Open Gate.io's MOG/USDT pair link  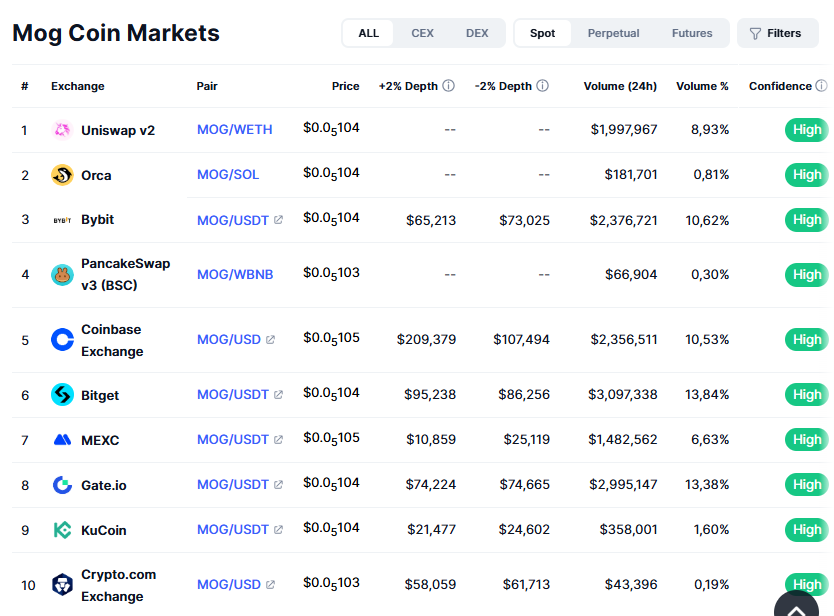[x=232, y=485]
